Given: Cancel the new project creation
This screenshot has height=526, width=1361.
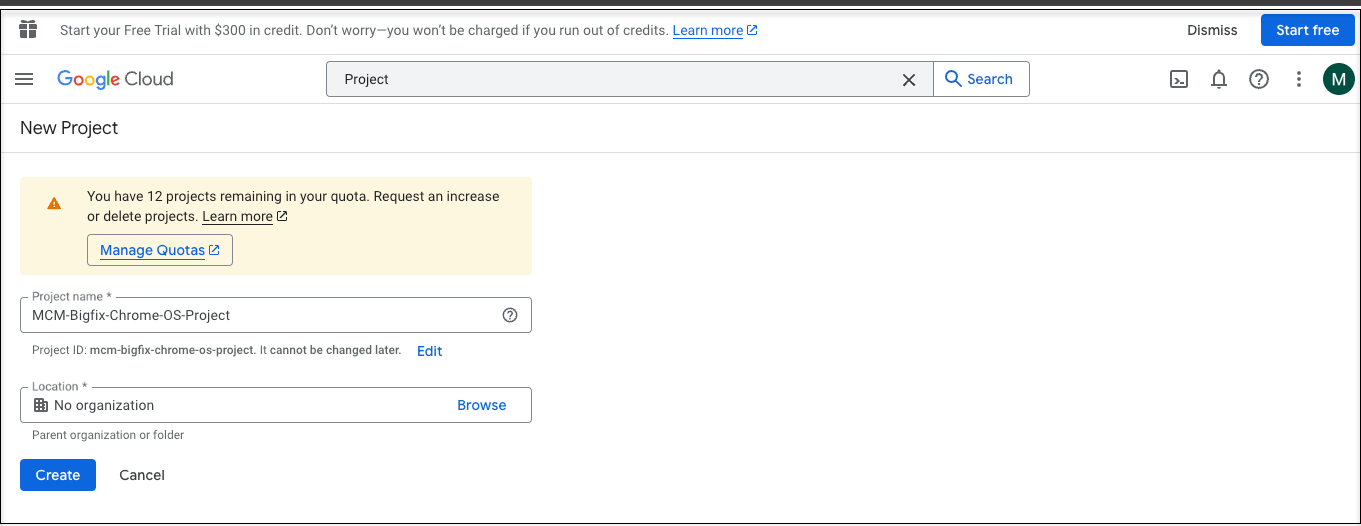Looking at the screenshot, I should point(142,475).
